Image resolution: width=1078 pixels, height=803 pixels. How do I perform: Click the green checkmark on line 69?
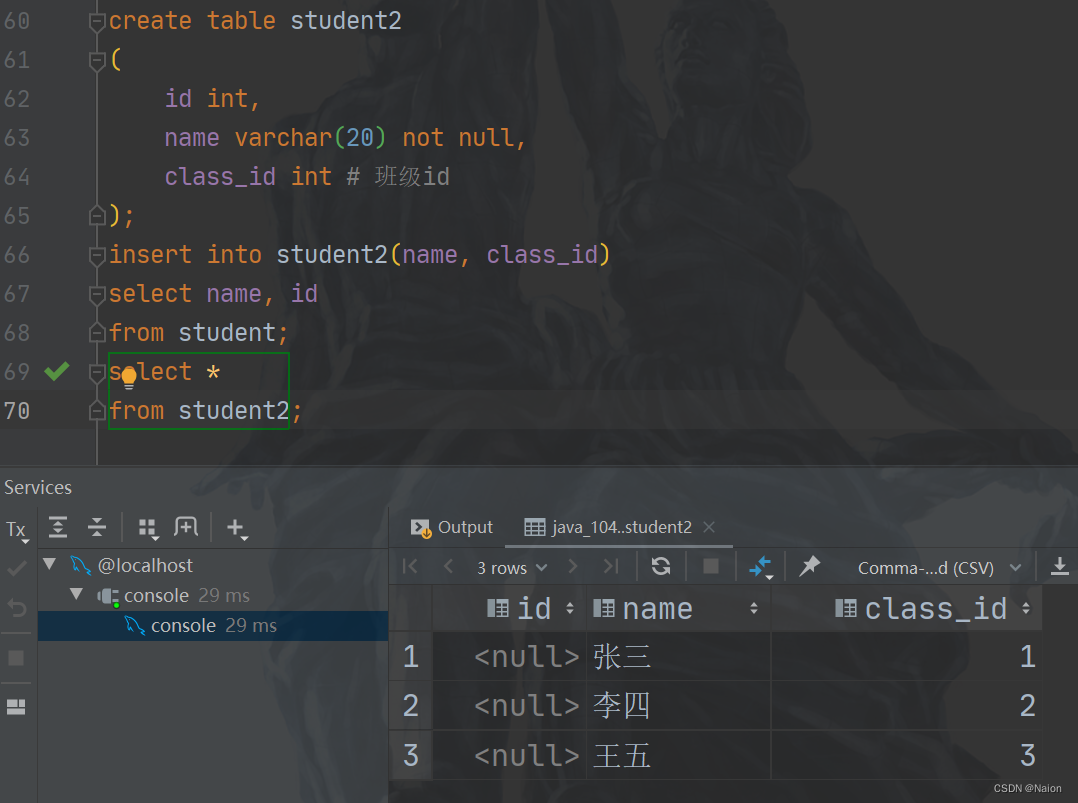coord(56,371)
